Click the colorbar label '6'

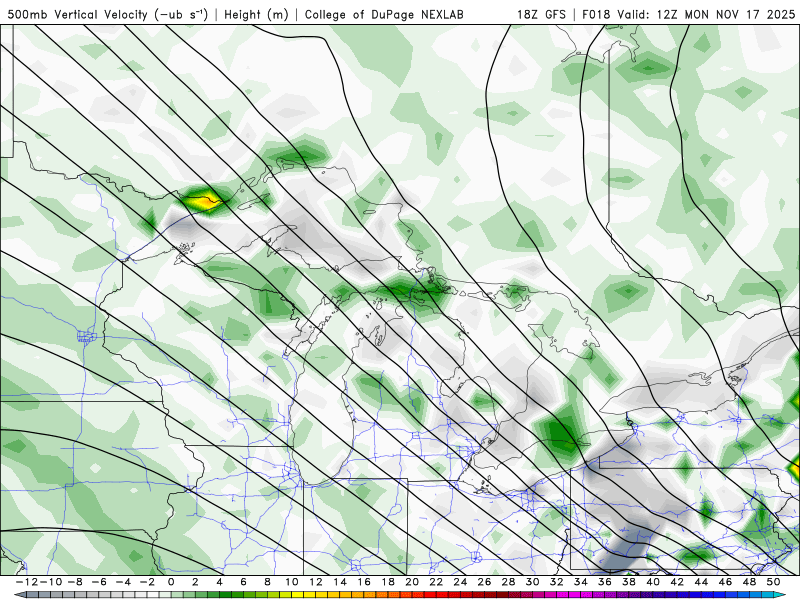click(243, 582)
